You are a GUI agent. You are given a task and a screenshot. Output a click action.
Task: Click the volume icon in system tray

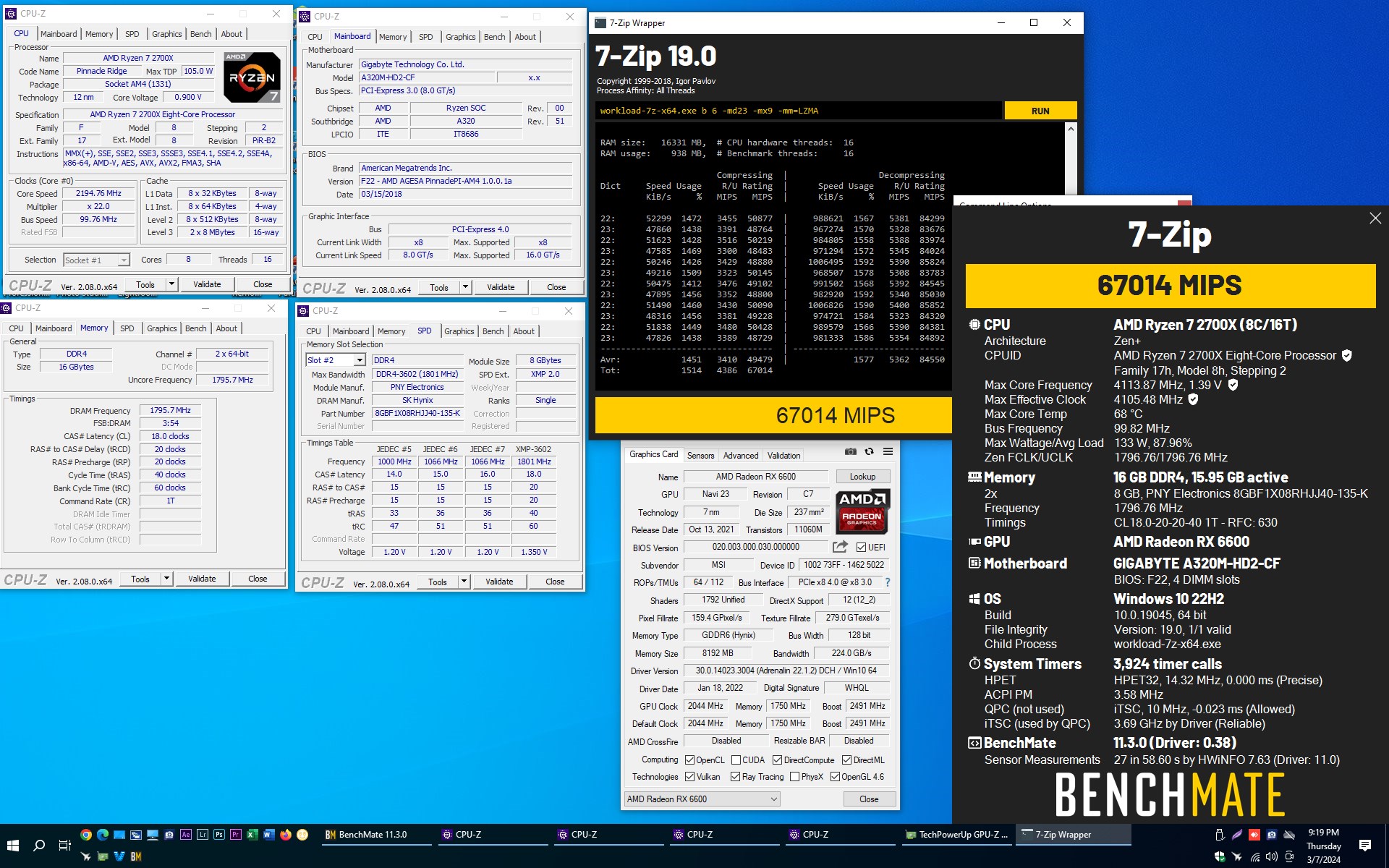[x=1272, y=856]
